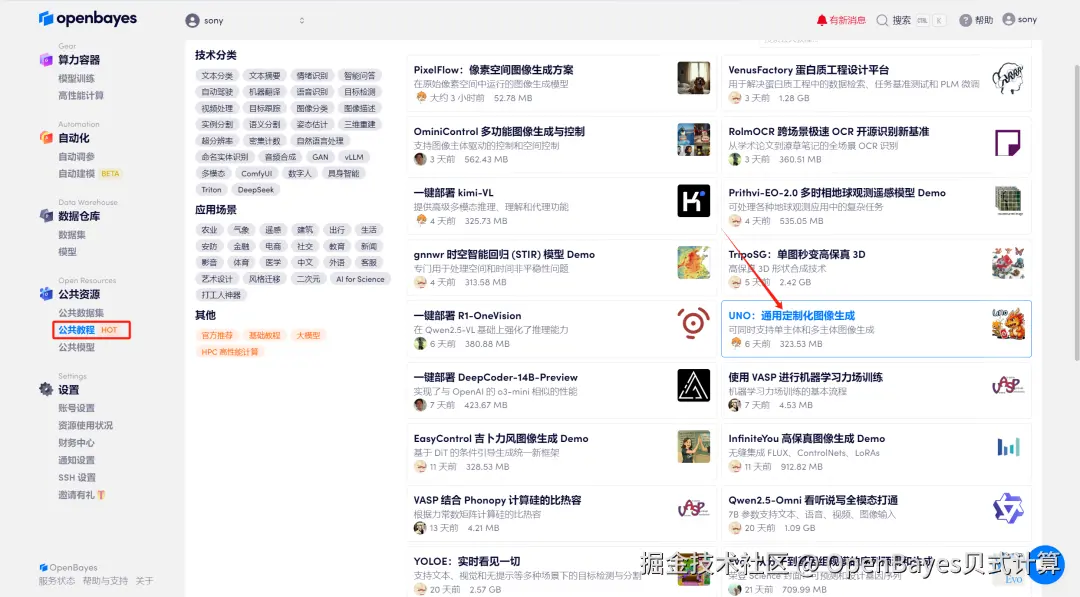
Task: Click the 帮助 question mark icon
Action: point(966,20)
